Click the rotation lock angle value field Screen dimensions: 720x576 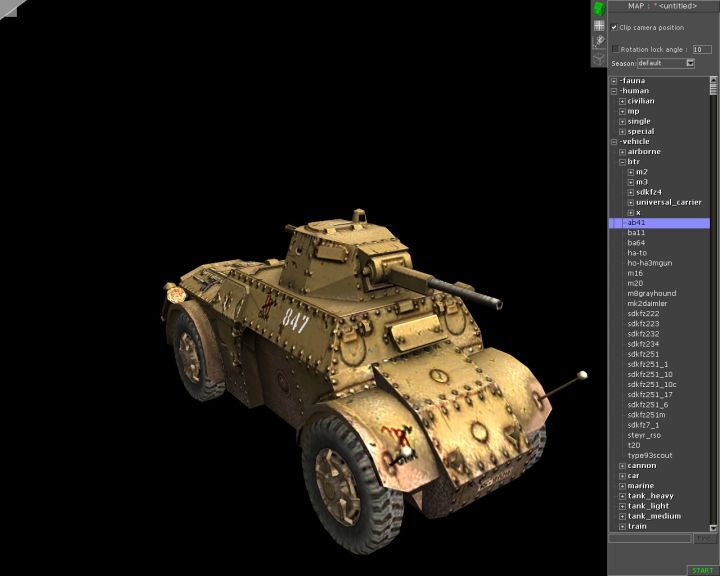click(x=701, y=48)
